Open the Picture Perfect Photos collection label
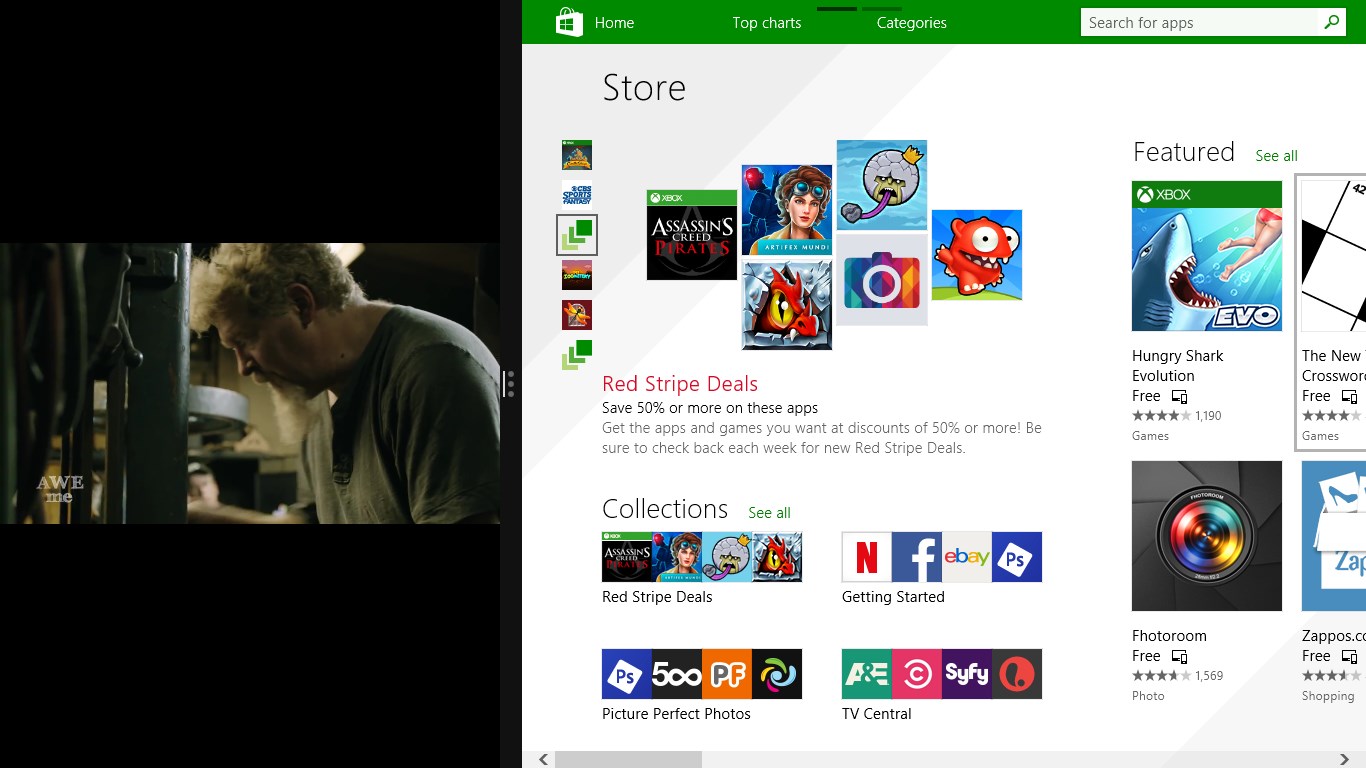 click(x=676, y=714)
